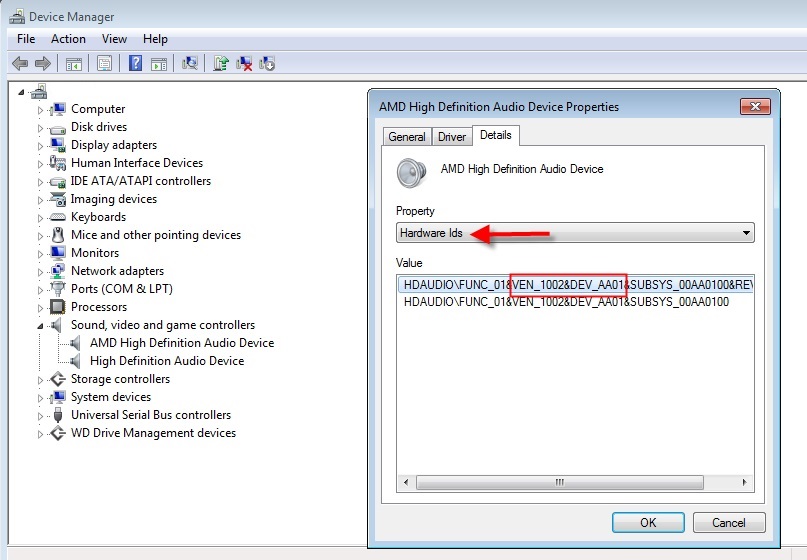Select the Details tab
This screenshot has height=560, width=807.
click(x=496, y=135)
